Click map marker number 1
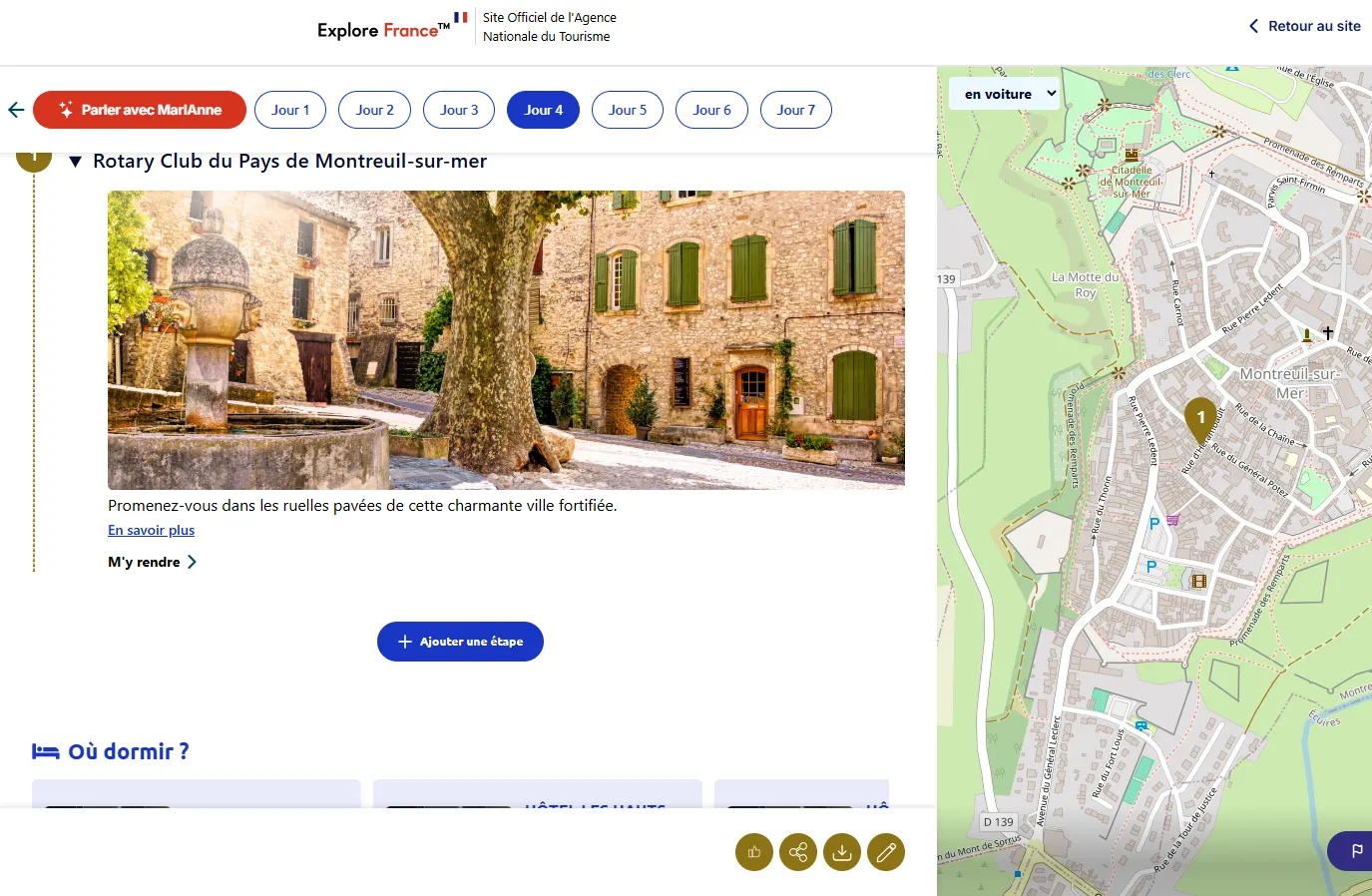1372x896 pixels. [1200, 419]
